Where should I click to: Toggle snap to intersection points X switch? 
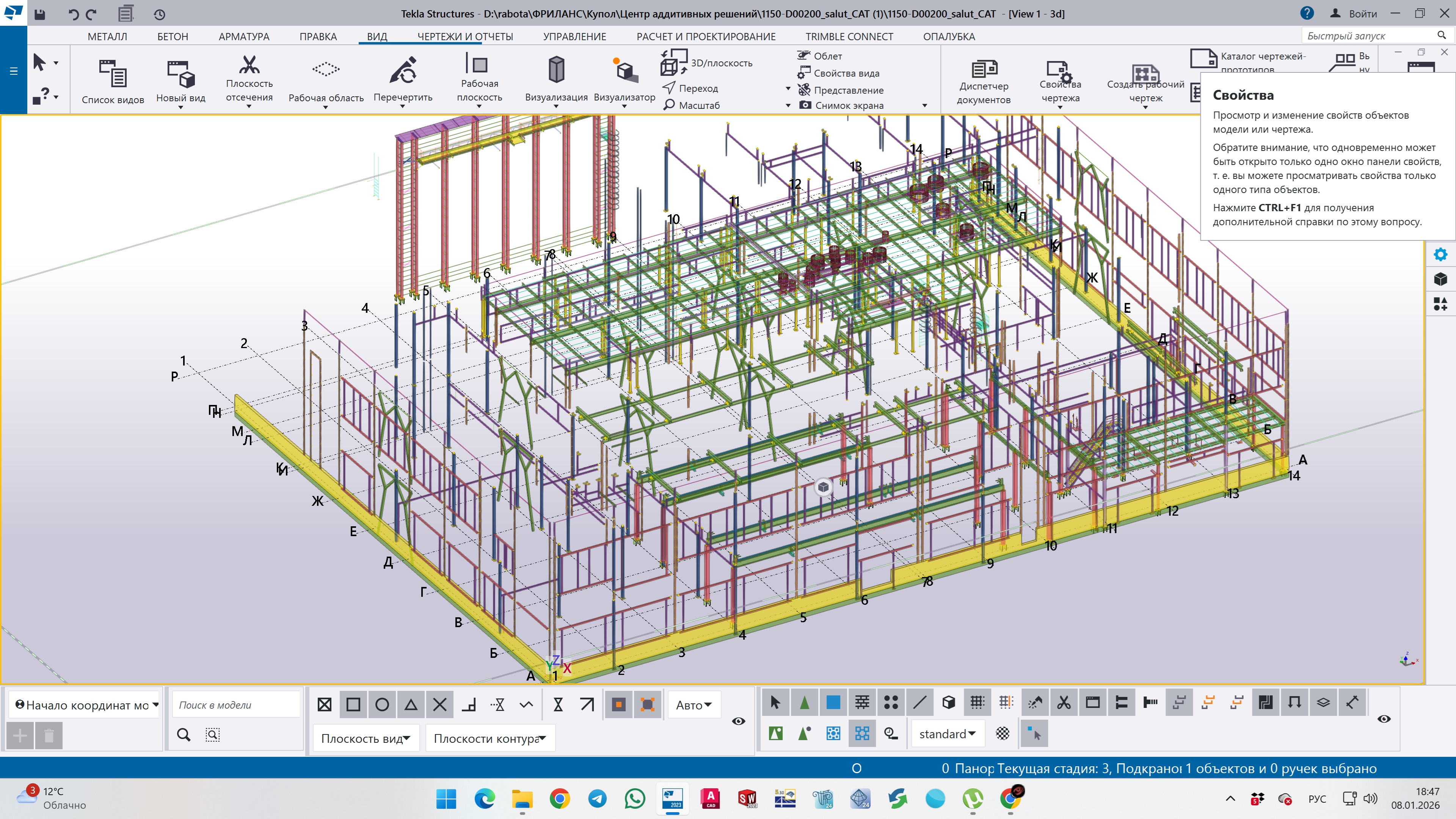click(440, 705)
